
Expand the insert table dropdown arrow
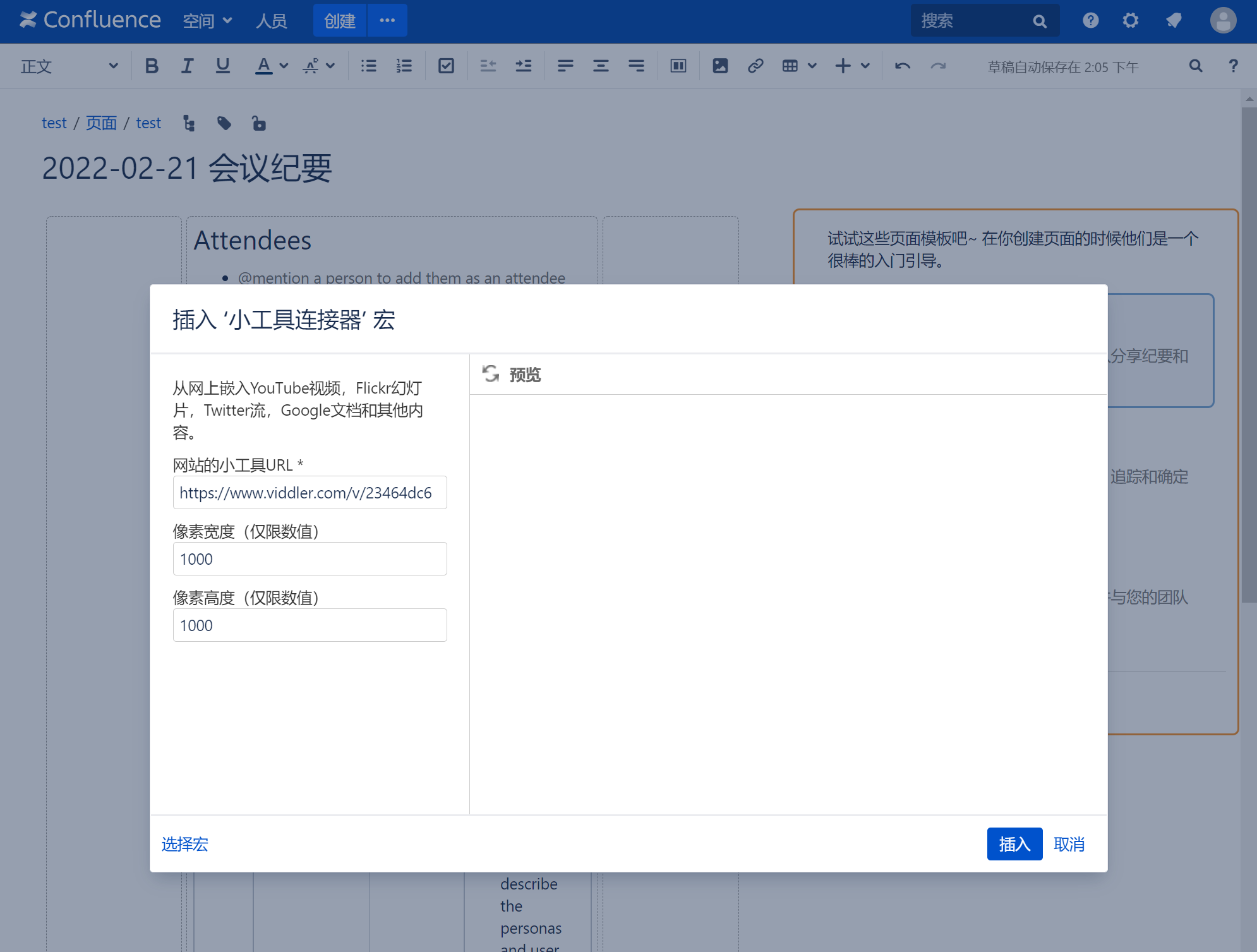click(812, 66)
